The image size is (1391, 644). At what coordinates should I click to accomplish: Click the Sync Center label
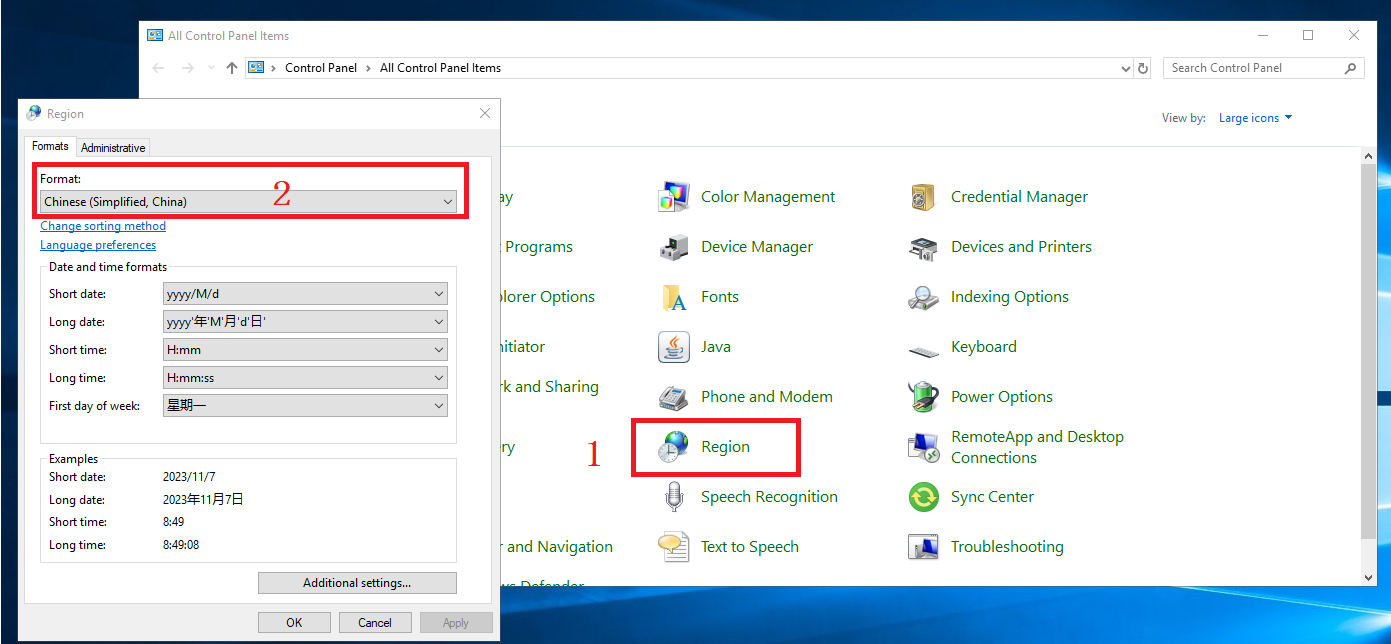[992, 497]
